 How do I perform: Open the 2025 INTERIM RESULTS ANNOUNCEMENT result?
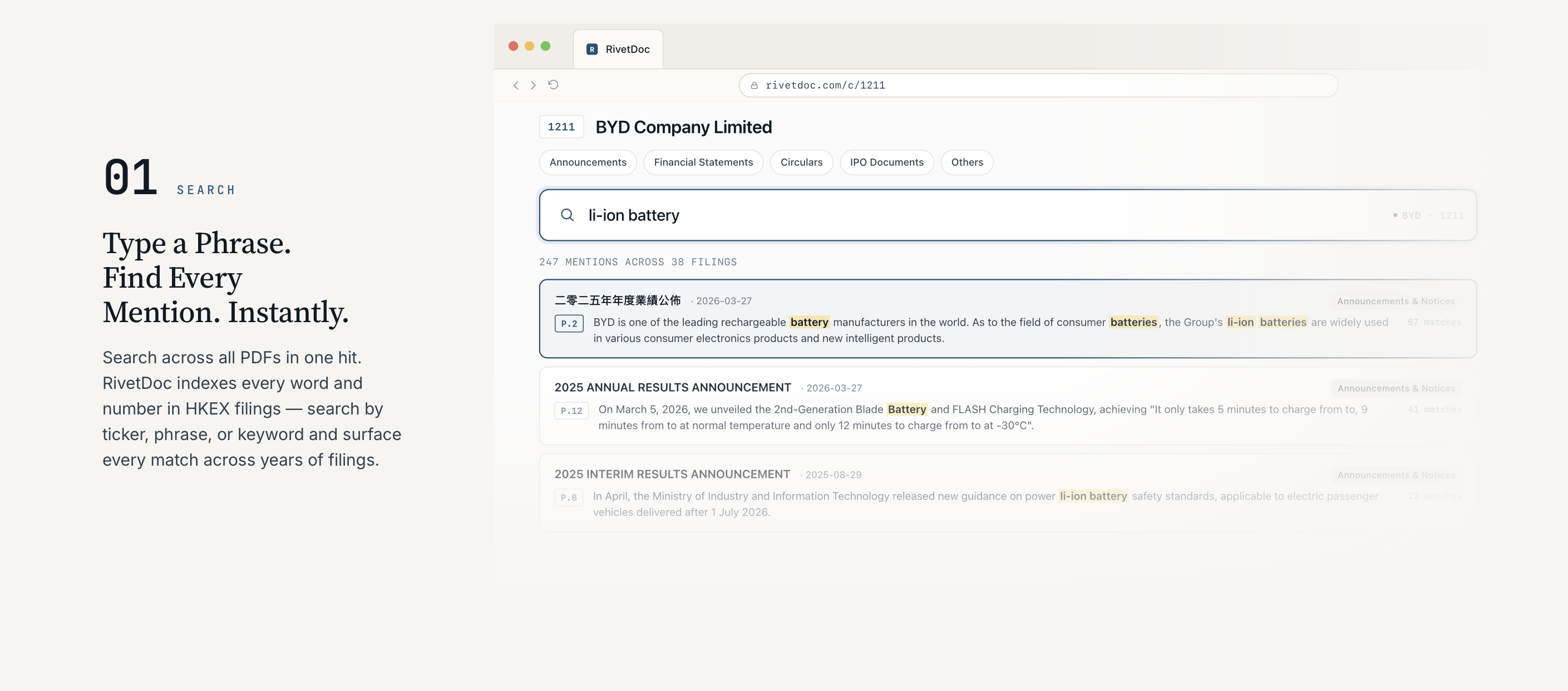1007,492
